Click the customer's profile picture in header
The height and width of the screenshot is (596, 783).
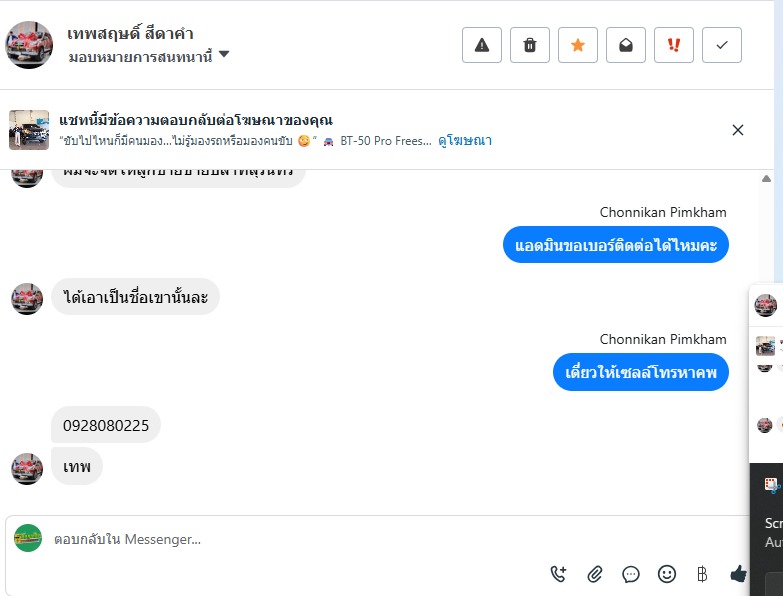coord(29,45)
